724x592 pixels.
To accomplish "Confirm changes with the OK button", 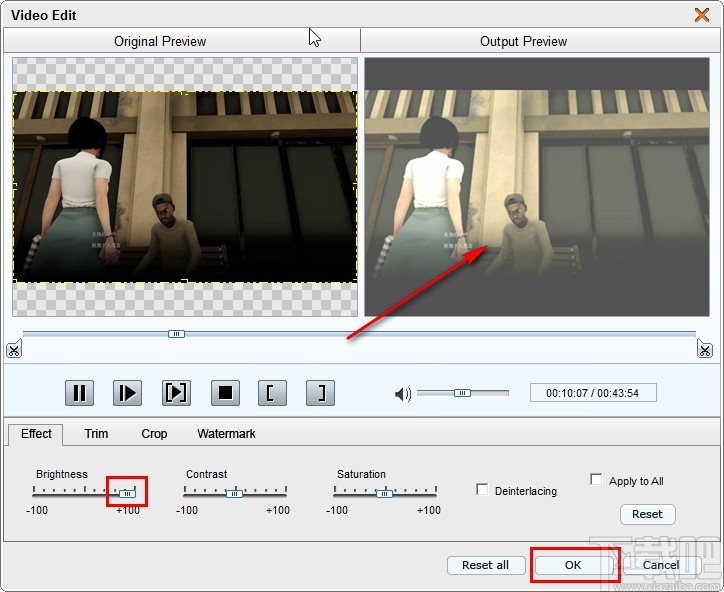I will click(573, 565).
